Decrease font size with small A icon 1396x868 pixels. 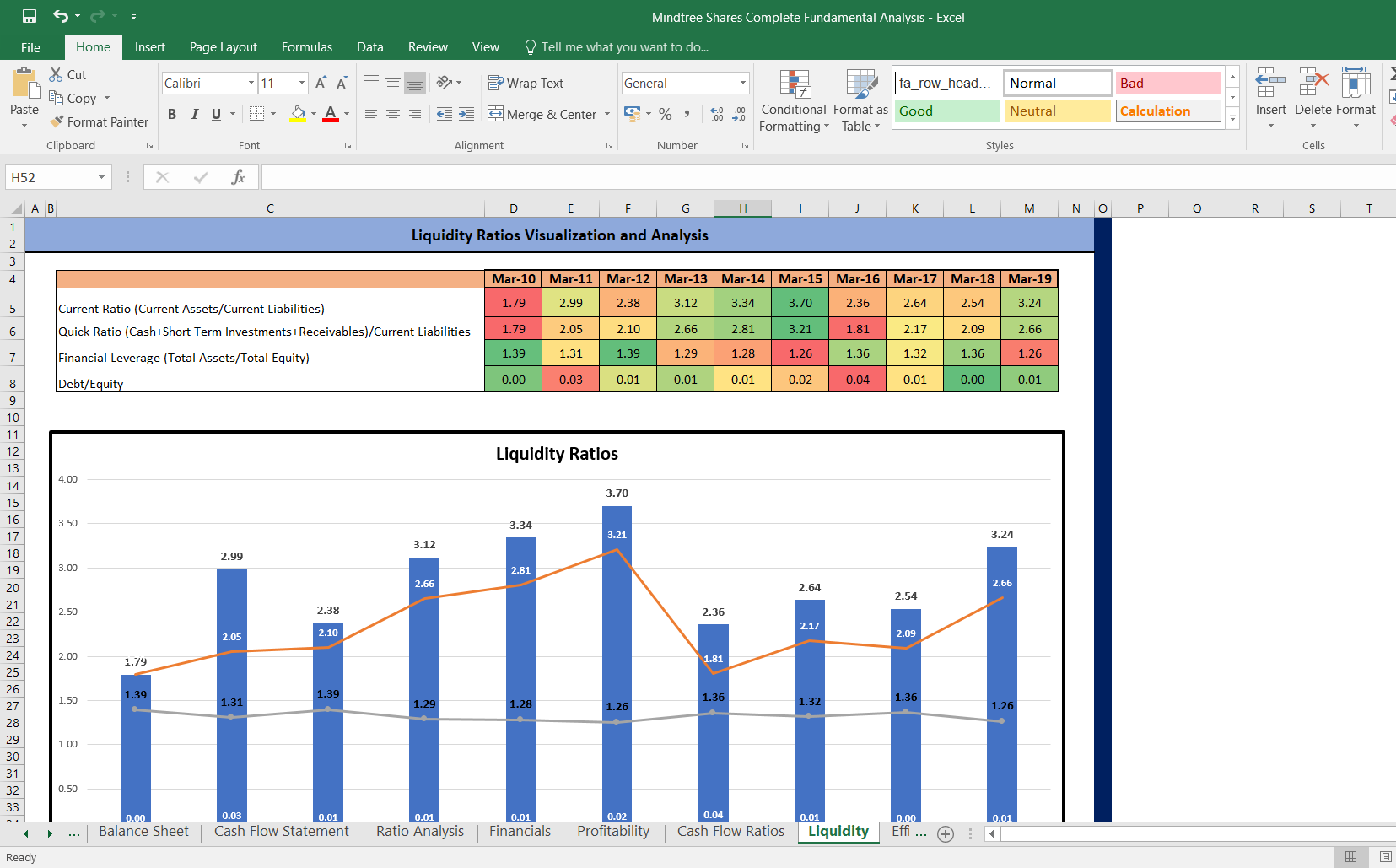point(342,83)
